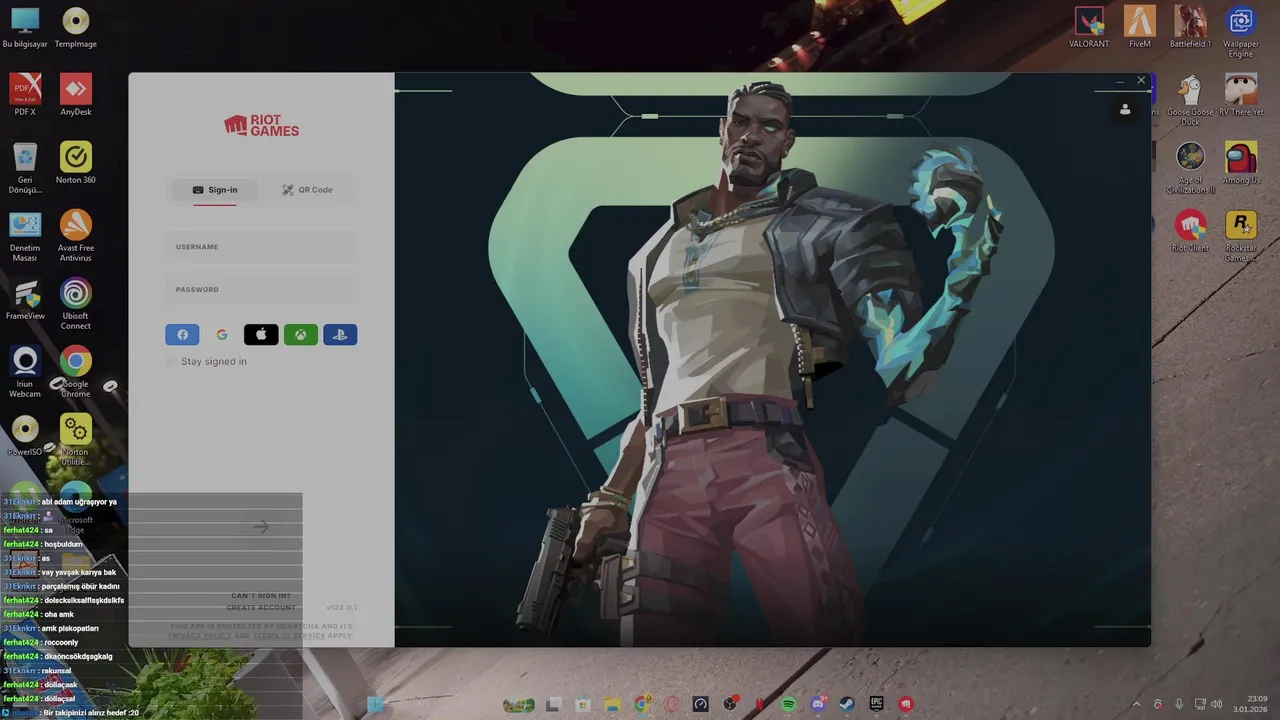This screenshot has width=1280, height=720.
Task: Select the PDF X desktop icon
Action: click(x=25, y=95)
